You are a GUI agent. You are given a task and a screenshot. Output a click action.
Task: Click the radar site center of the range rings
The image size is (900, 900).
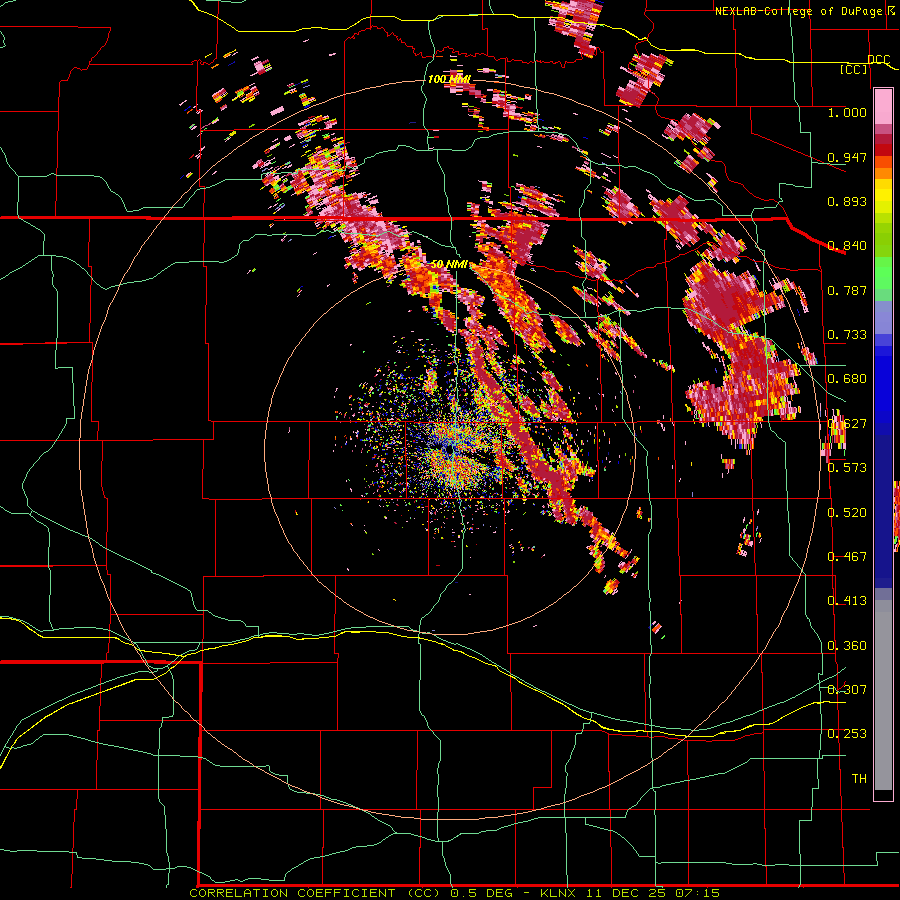click(450, 449)
